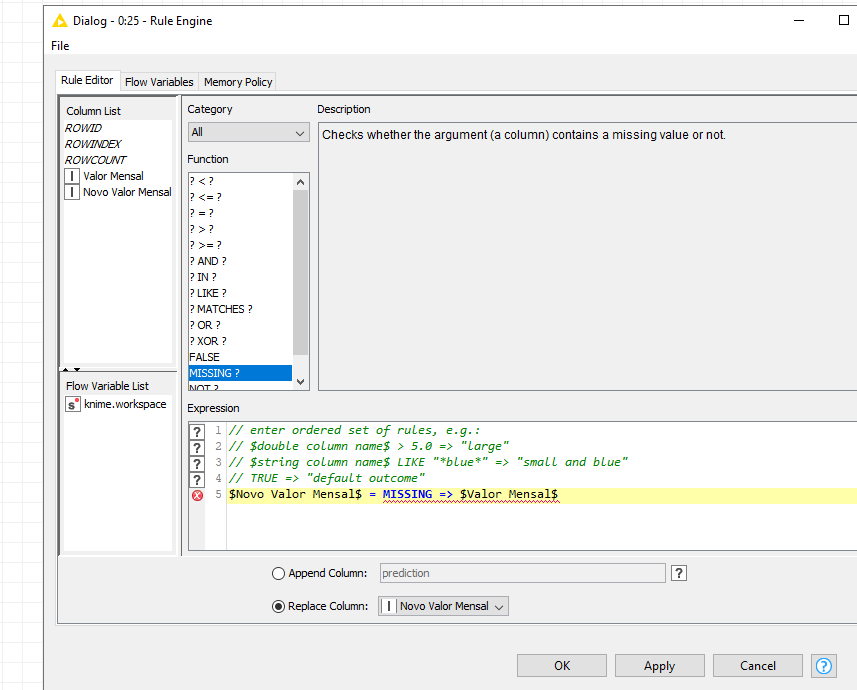Open the Replace Column dropdown Novo Valor Mensal

[443, 606]
